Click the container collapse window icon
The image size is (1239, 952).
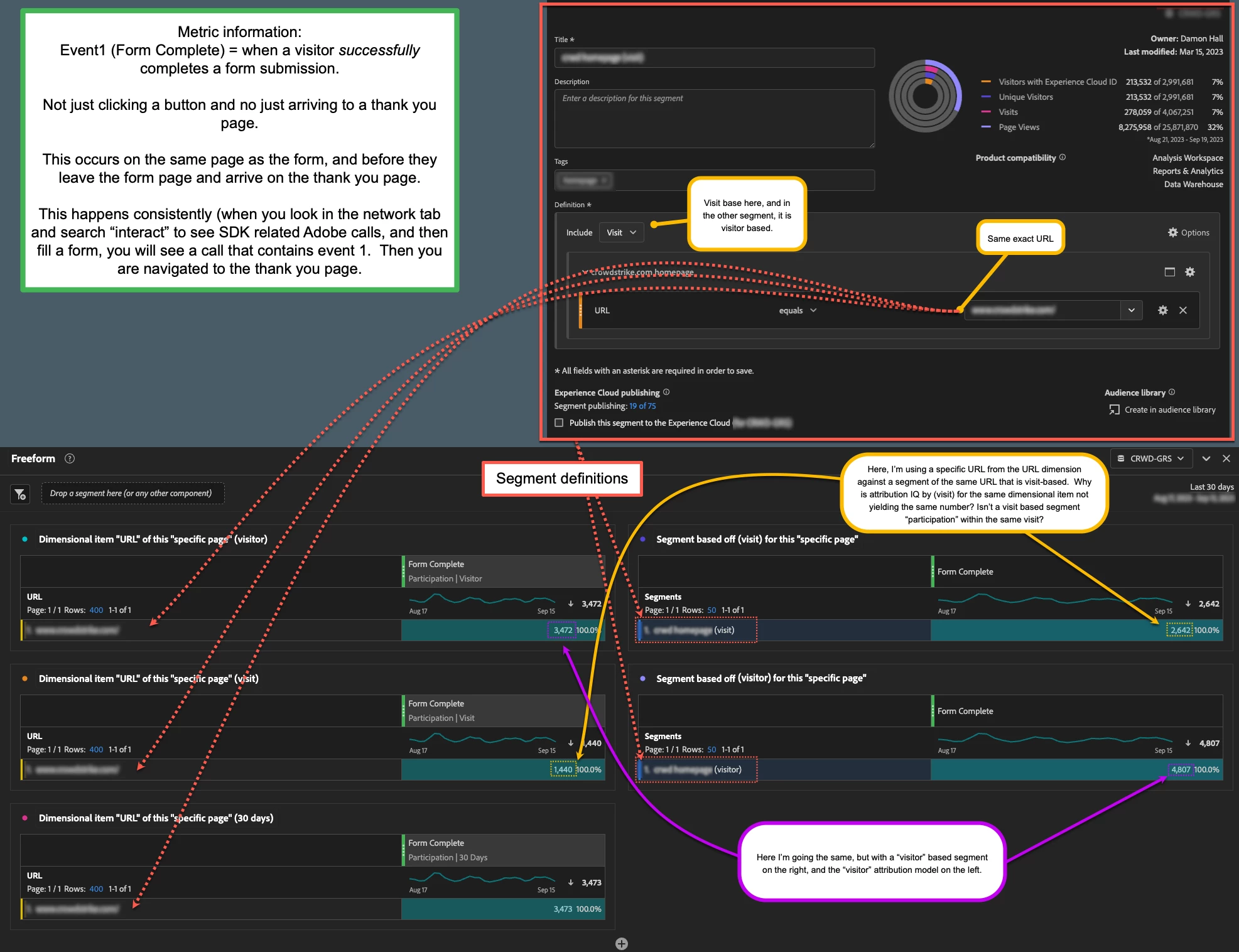pyautogui.click(x=1169, y=272)
